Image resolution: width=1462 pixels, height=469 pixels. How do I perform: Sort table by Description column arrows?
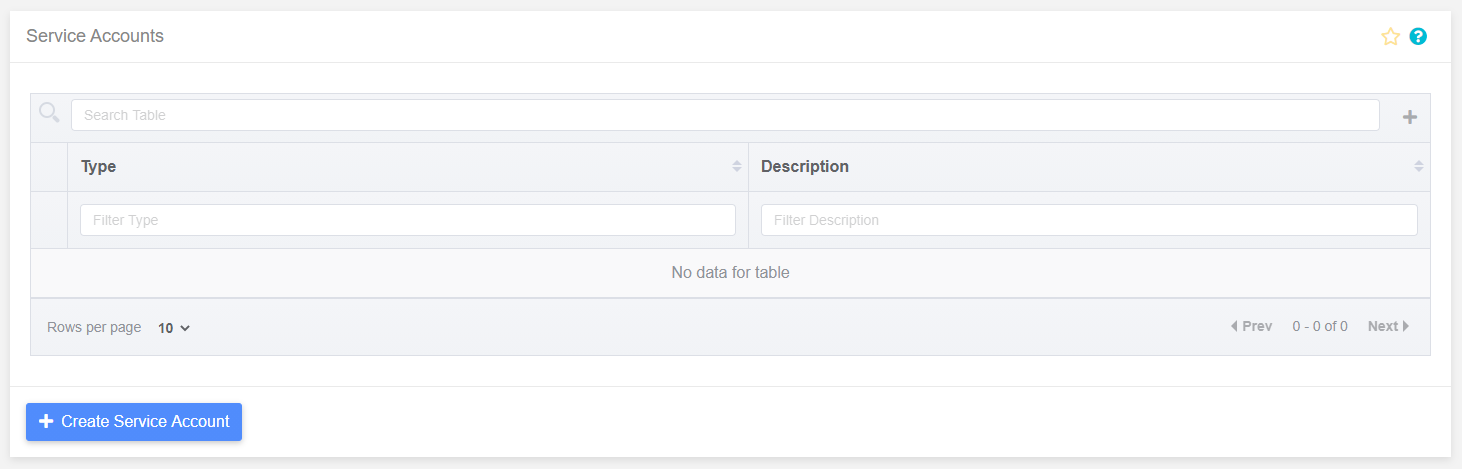tap(1418, 166)
